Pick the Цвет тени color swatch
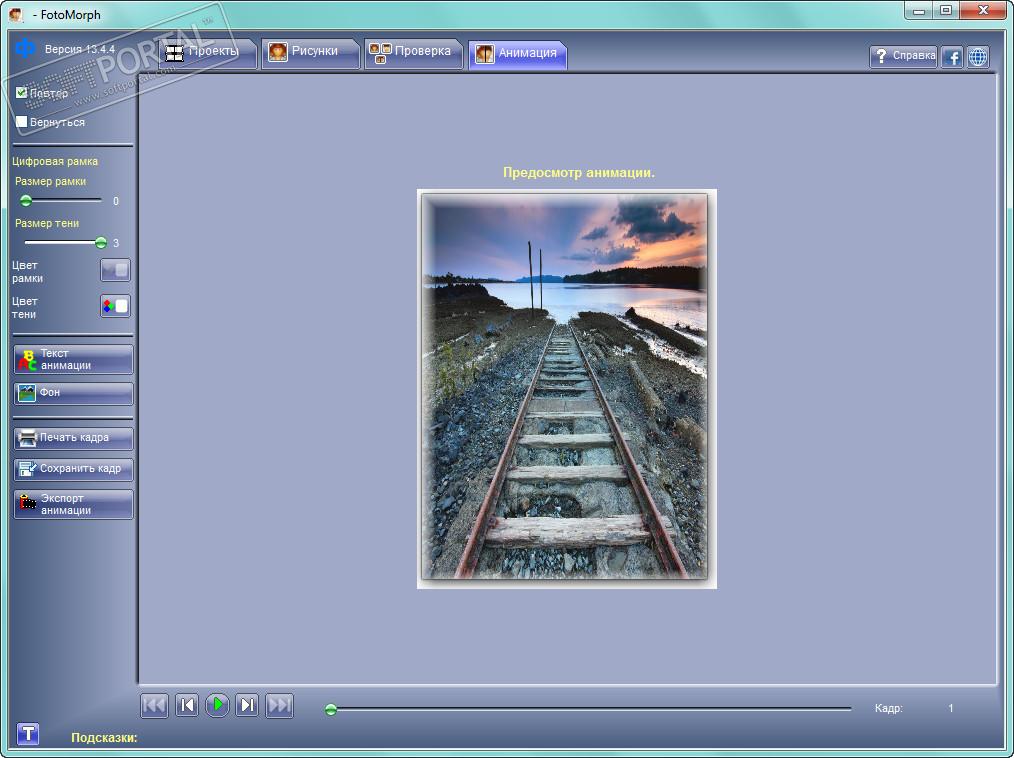Image resolution: width=1014 pixels, height=758 pixels. point(115,306)
